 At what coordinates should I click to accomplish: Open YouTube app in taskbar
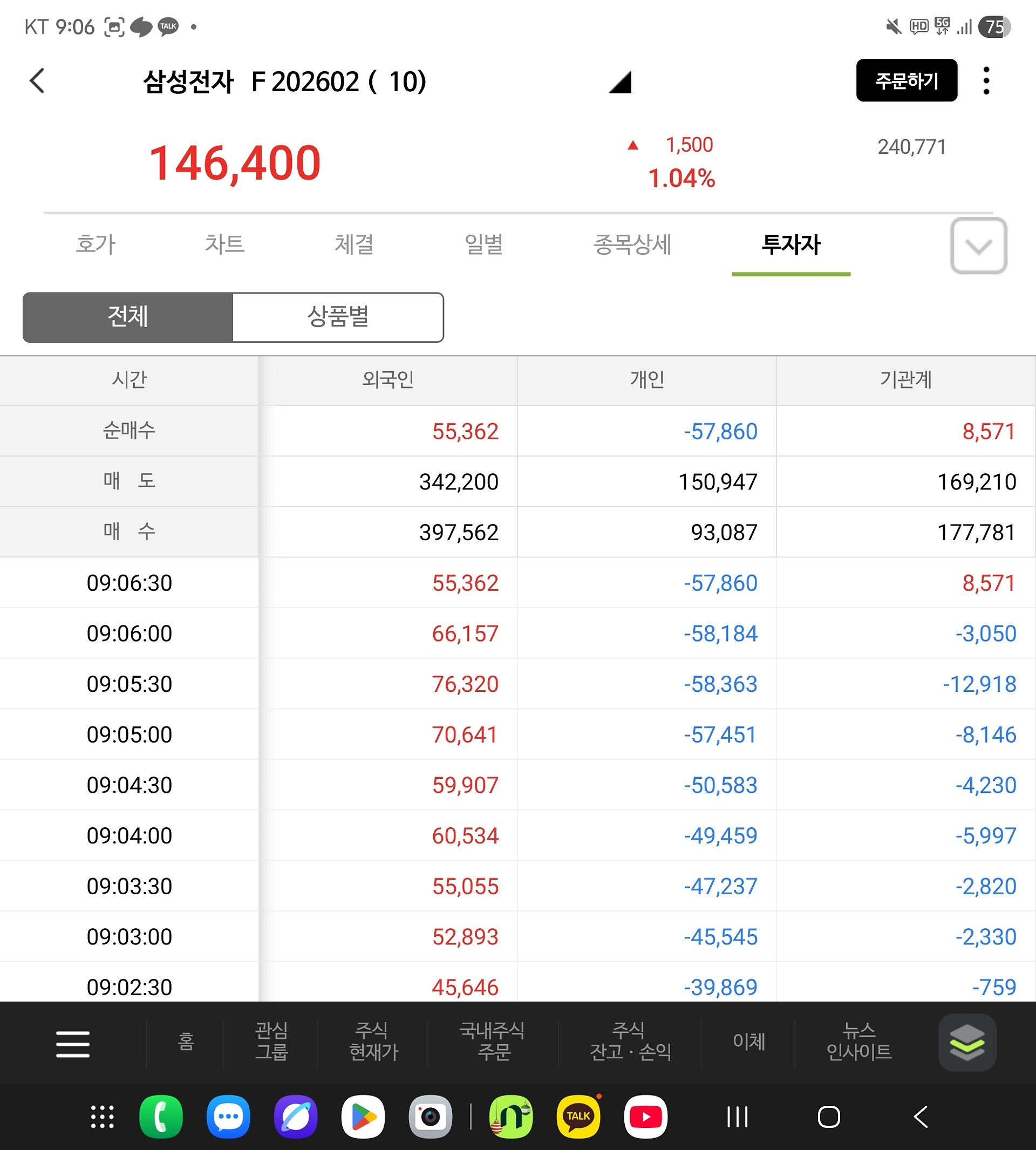tap(645, 1117)
